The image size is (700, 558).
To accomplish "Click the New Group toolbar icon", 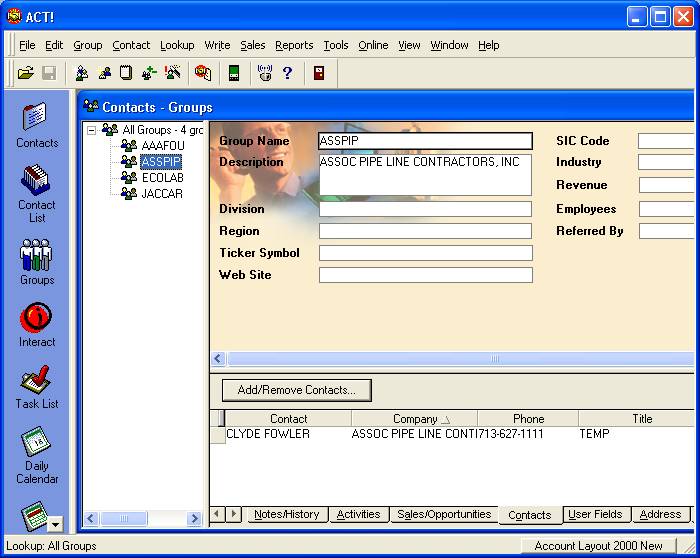I will click(82, 72).
